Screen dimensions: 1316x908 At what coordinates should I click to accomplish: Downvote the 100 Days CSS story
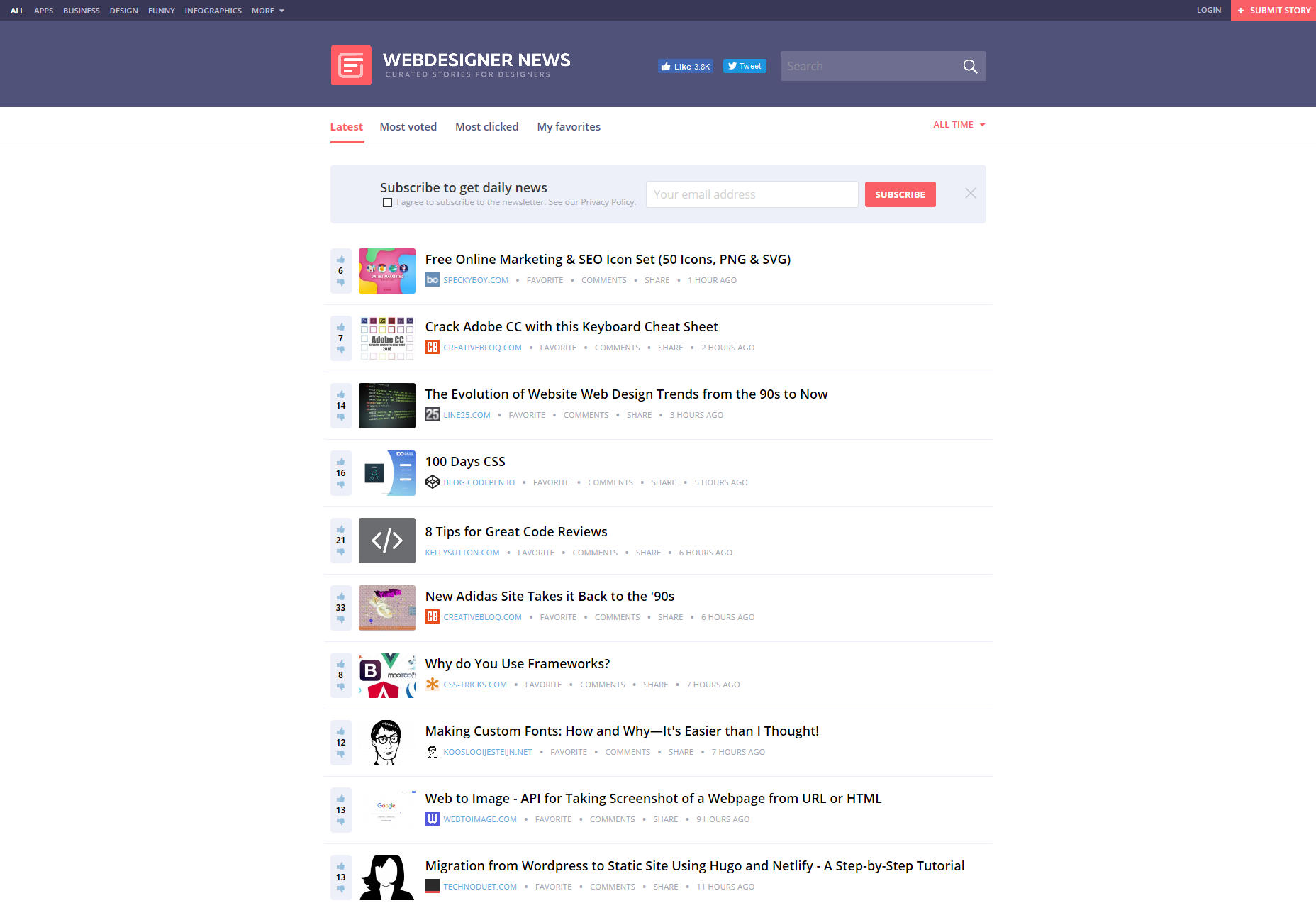(x=340, y=485)
